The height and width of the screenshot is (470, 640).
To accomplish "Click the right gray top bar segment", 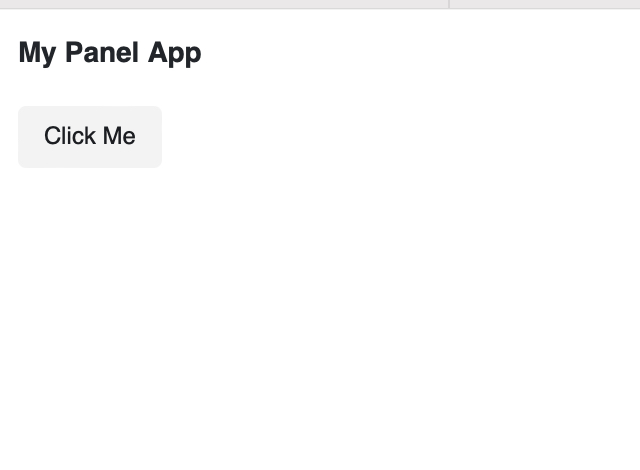I will (545, 4).
